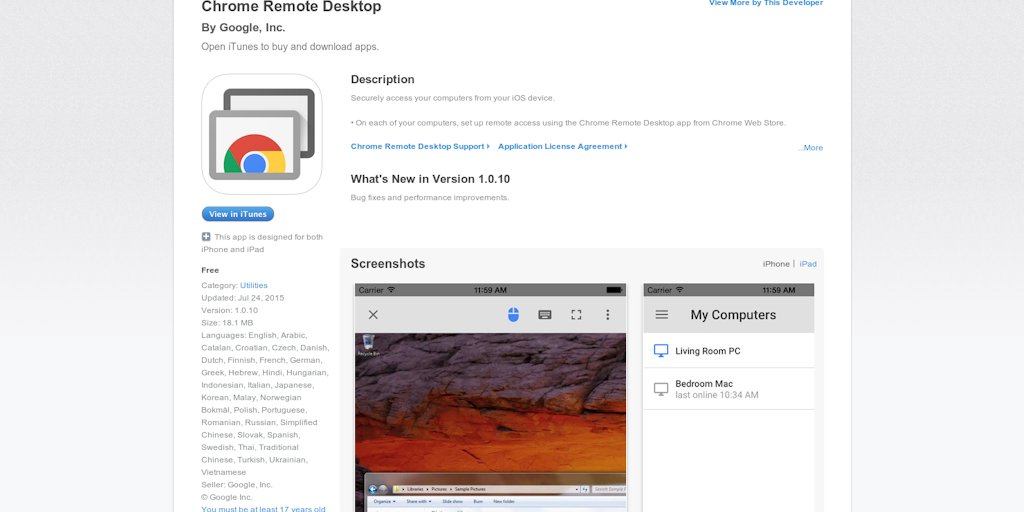Select the Living Room PC row text
This screenshot has height=512, width=1024.
pos(708,351)
